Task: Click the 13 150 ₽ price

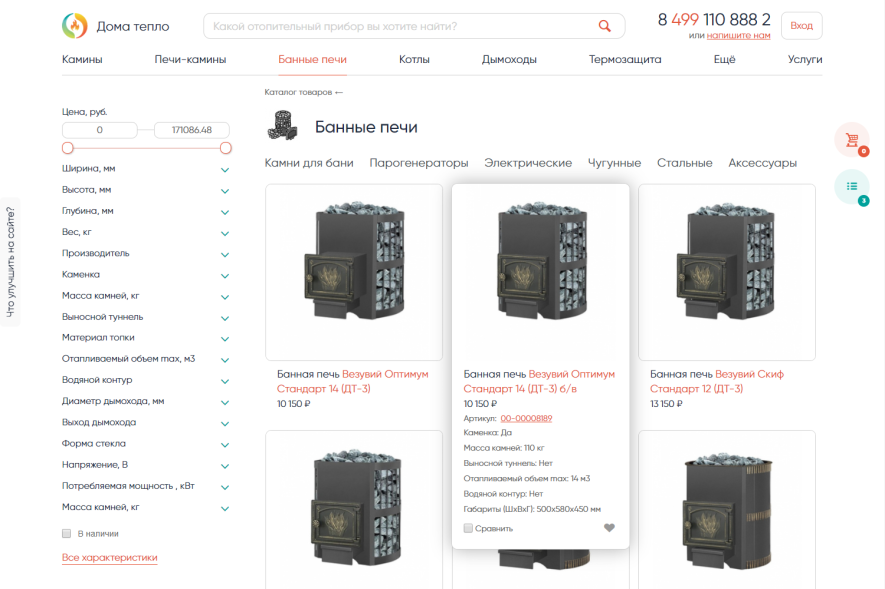Action: coord(666,404)
